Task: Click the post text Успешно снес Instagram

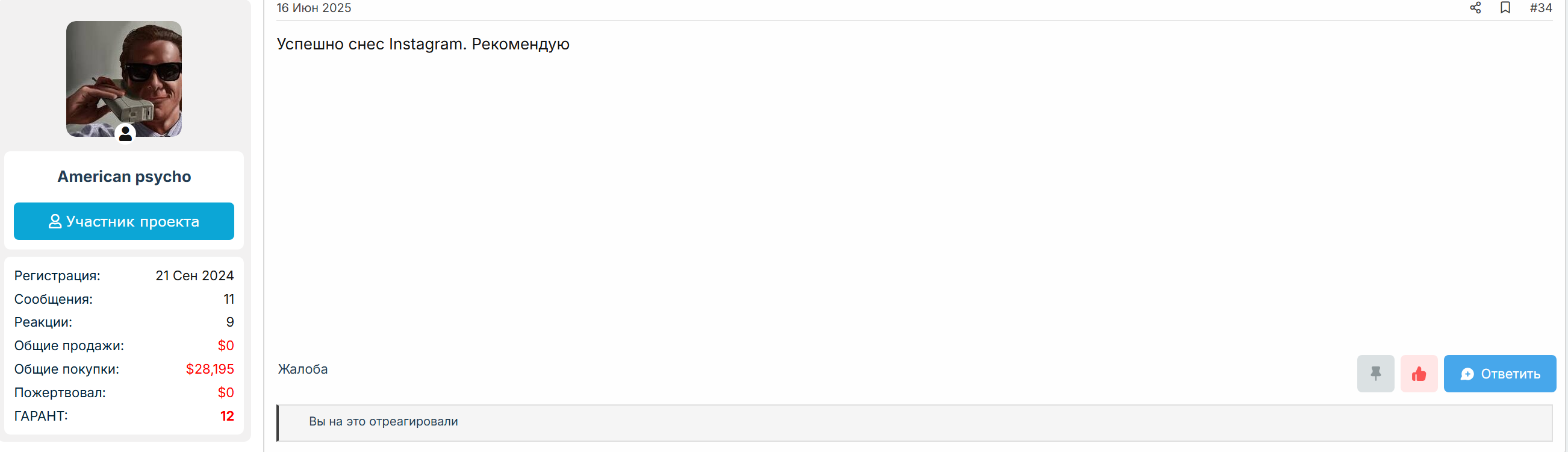Action: click(372, 44)
